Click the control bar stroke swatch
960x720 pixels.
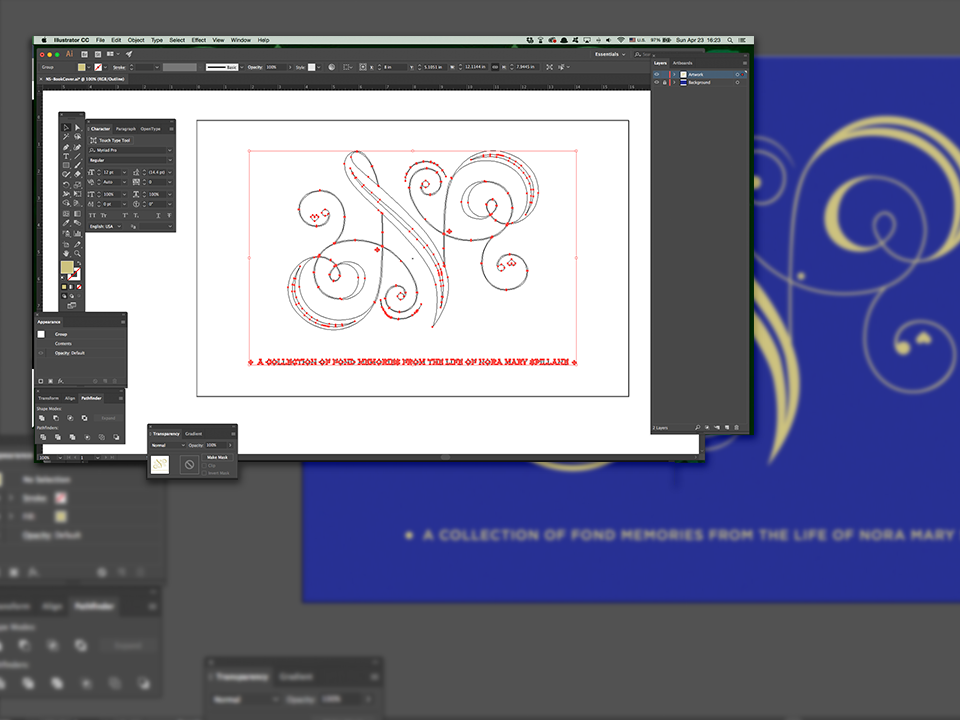pos(98,67)
